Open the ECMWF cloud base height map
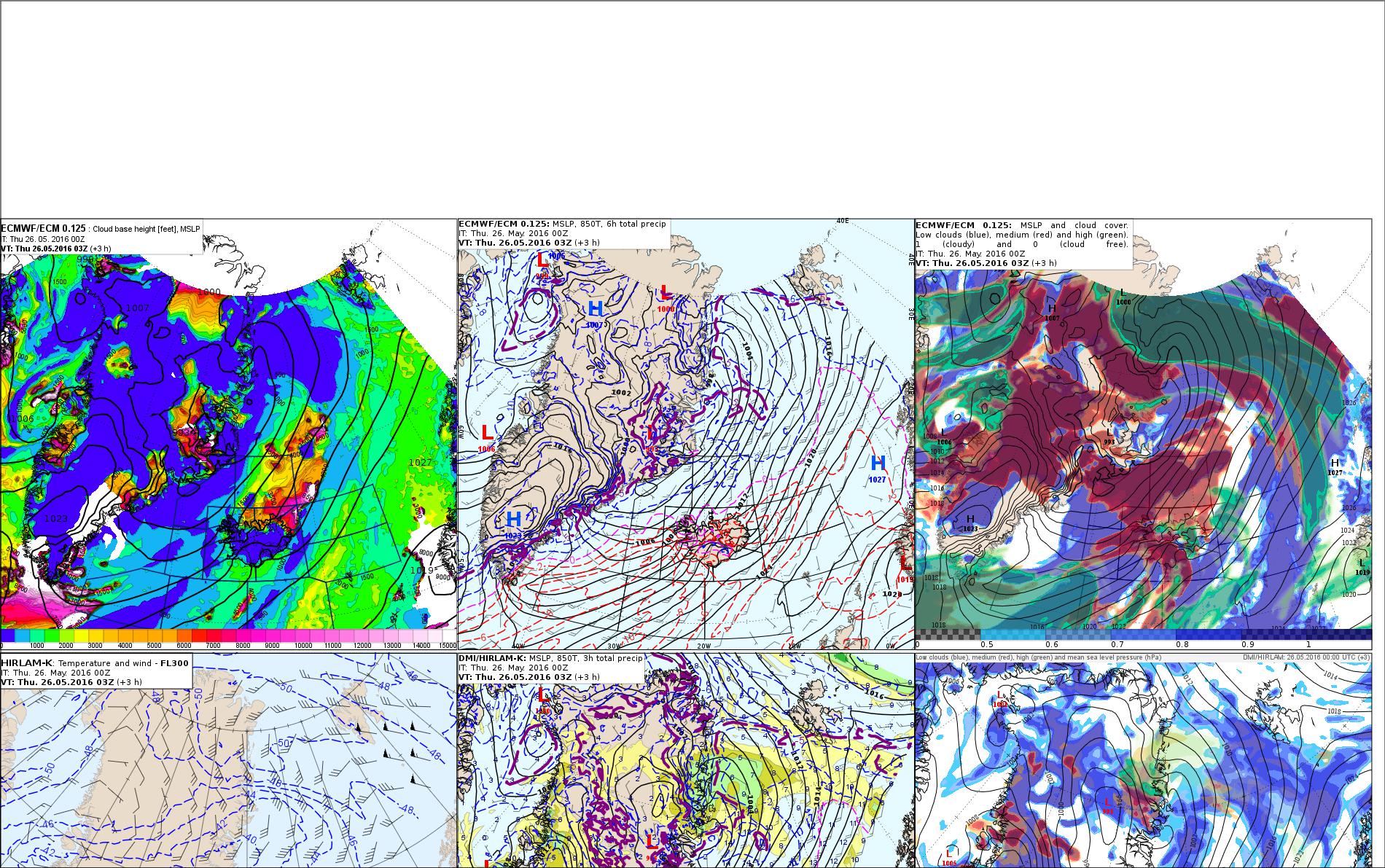 point(228,434)
